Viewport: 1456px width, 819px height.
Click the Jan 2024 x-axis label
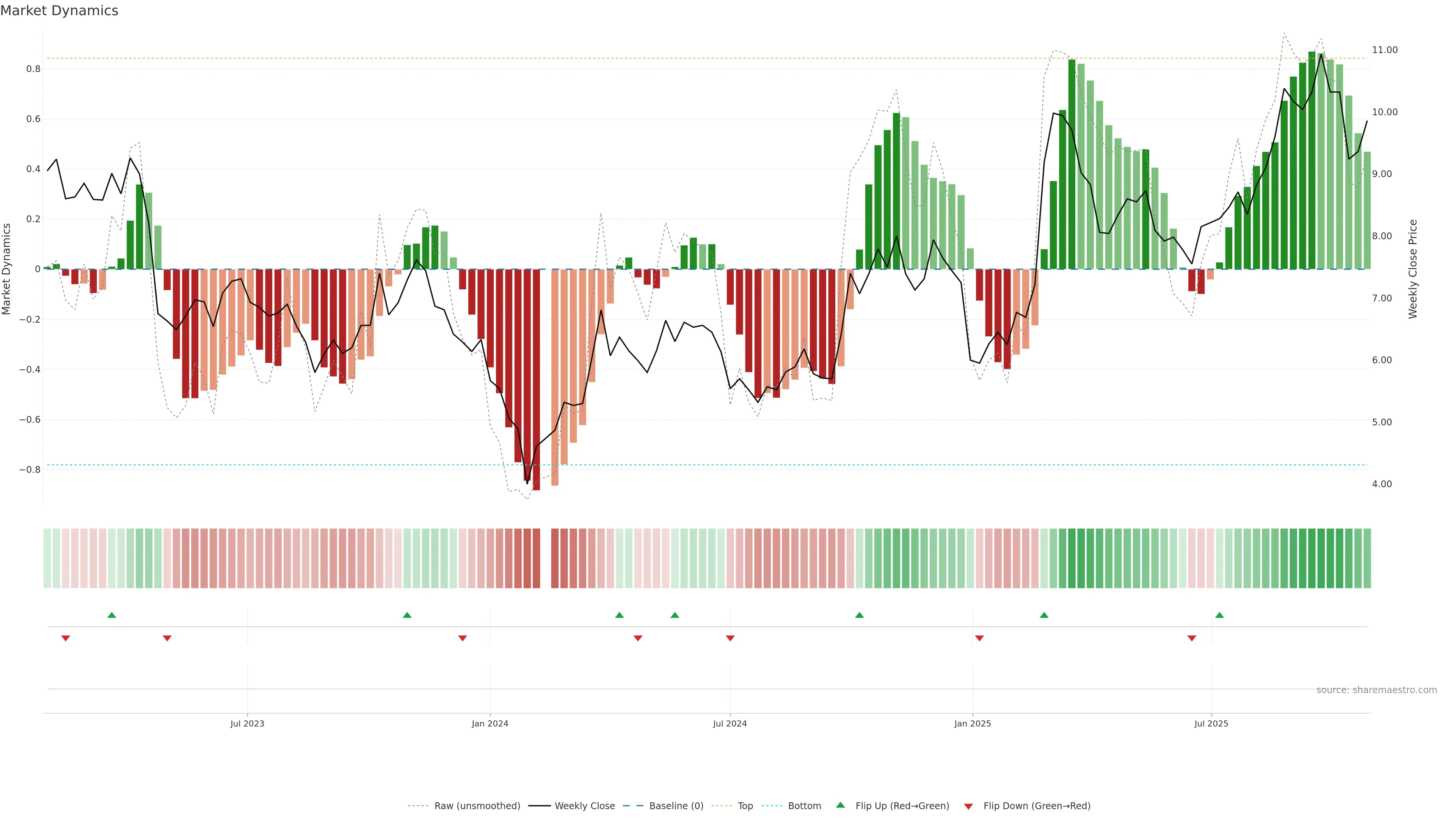click(490, 723)
